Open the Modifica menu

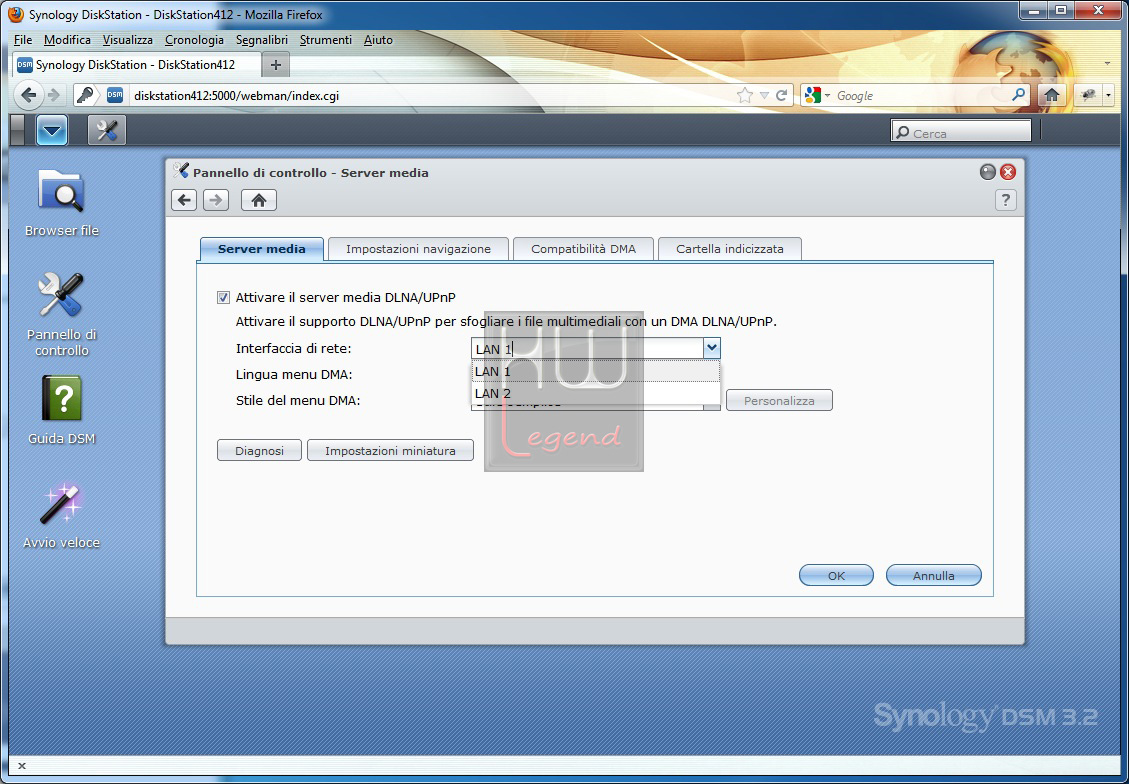(67, 40)
